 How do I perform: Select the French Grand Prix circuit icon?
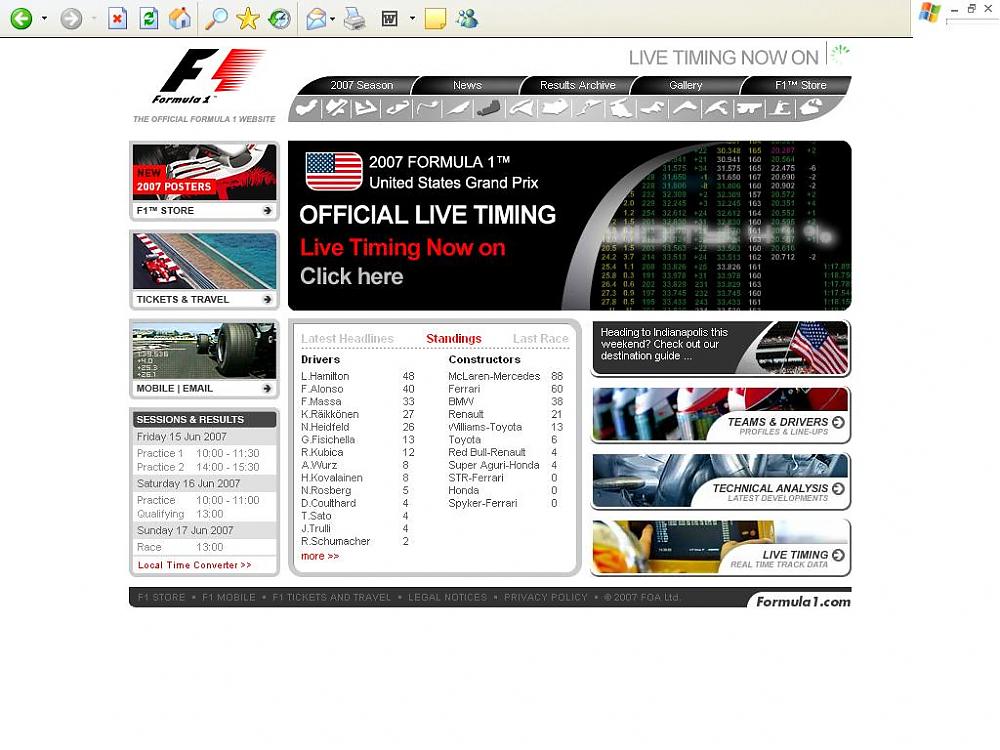521,108
